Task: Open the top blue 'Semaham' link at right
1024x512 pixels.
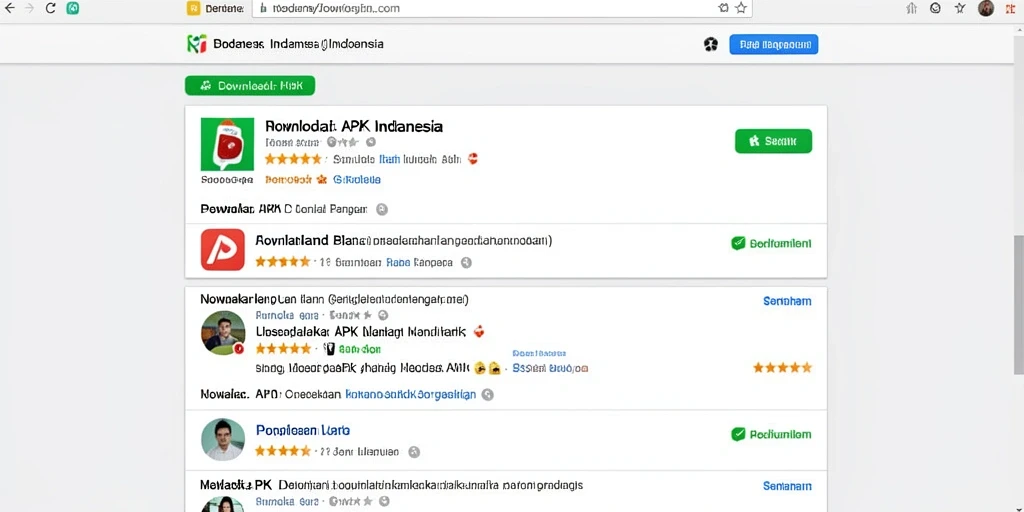Action: [787, 301]
